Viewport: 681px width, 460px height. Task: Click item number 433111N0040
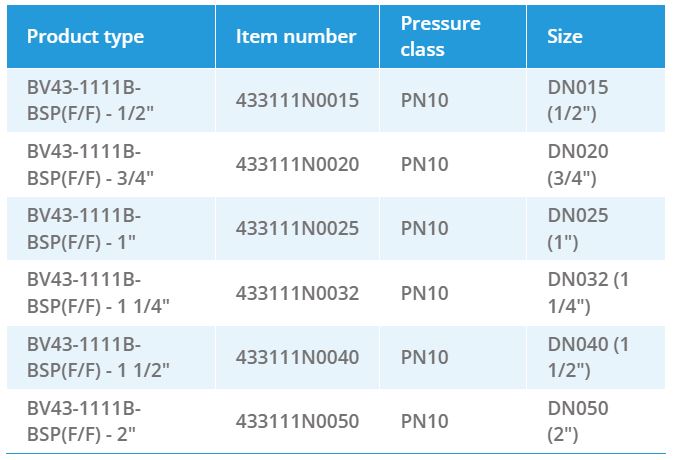coord(297,357)
